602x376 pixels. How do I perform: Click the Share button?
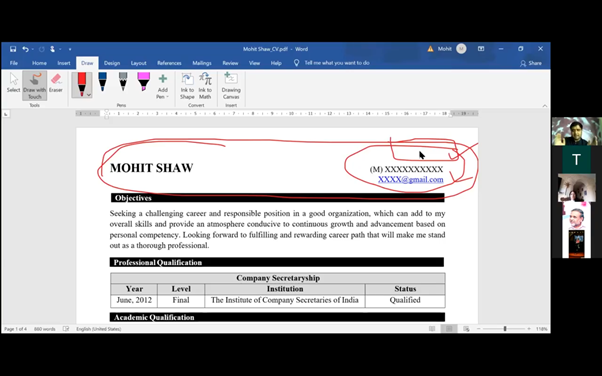tap(531, 63)
